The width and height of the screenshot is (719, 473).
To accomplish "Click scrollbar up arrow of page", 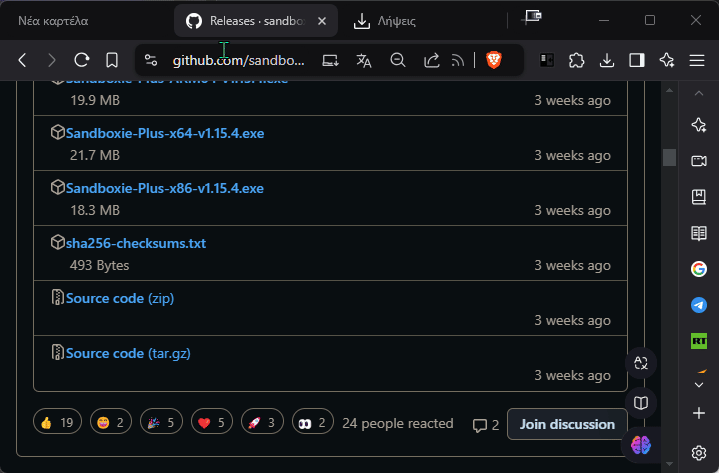I will click(x=669, y=91).
